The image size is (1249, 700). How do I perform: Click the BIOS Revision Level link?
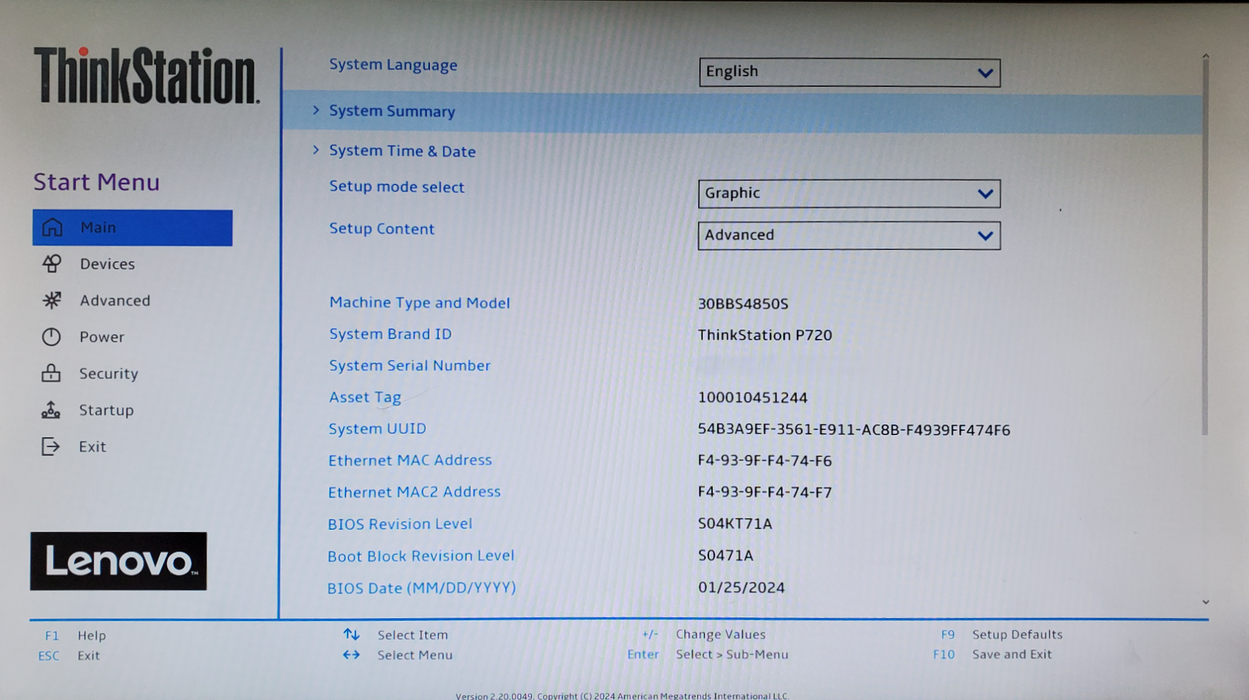tap(400, 523)
